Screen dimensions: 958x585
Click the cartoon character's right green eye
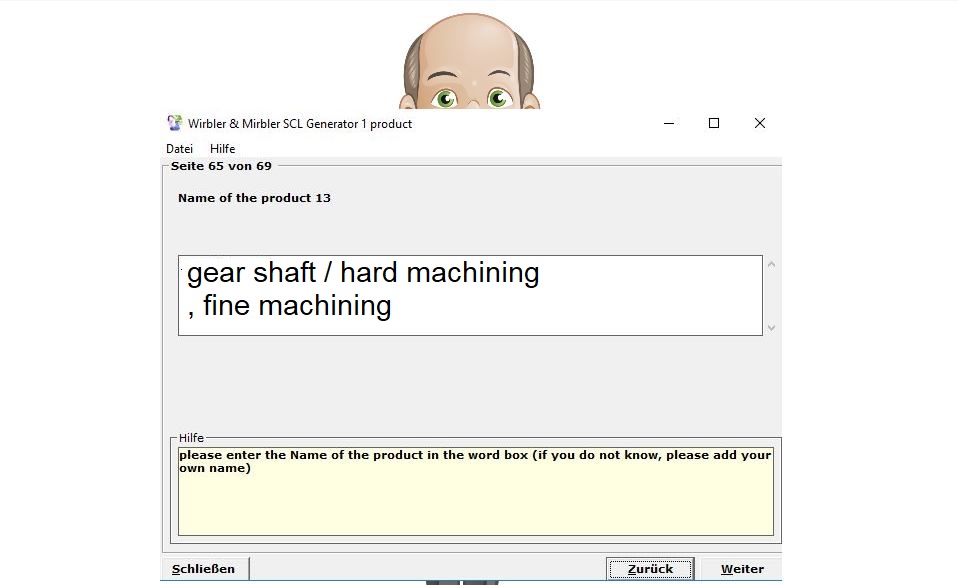point(498,98)
